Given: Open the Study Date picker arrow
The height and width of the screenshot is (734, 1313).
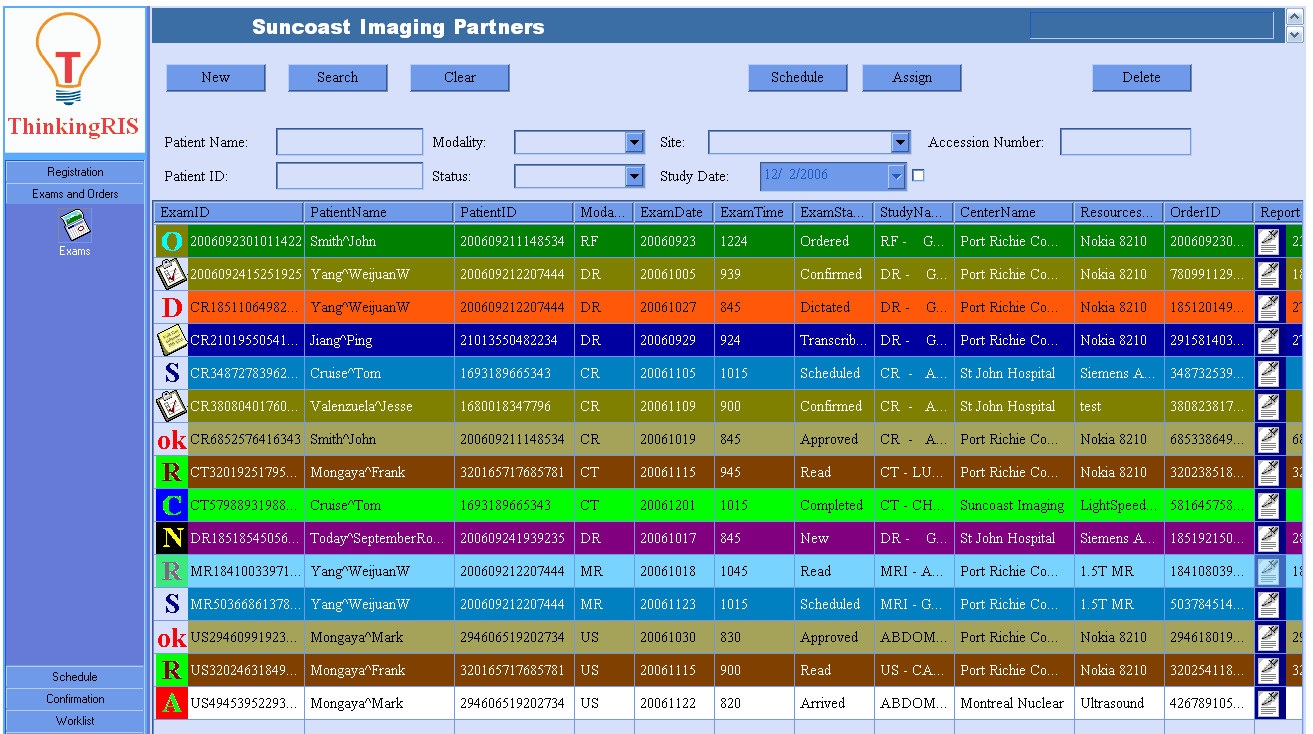Looking at the screenshot, I should (x=895, y=177).
